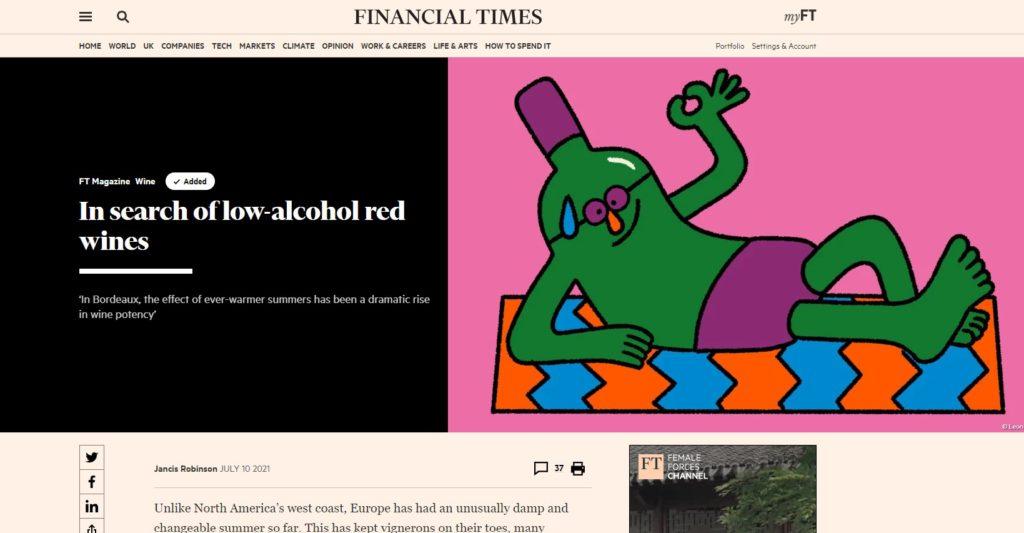Go to the Markets section
Viewport: 1024px width, 533px height.
257,46
